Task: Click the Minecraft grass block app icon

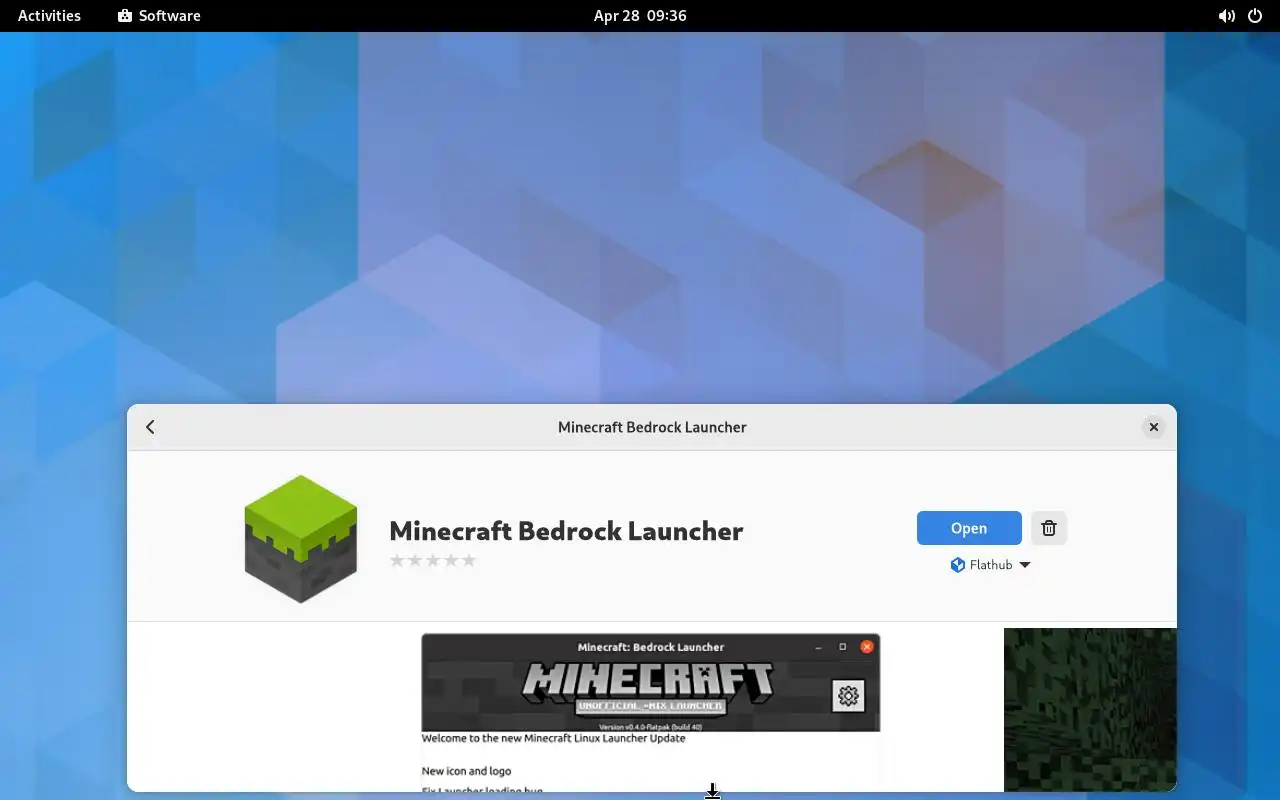Action: 301,538
